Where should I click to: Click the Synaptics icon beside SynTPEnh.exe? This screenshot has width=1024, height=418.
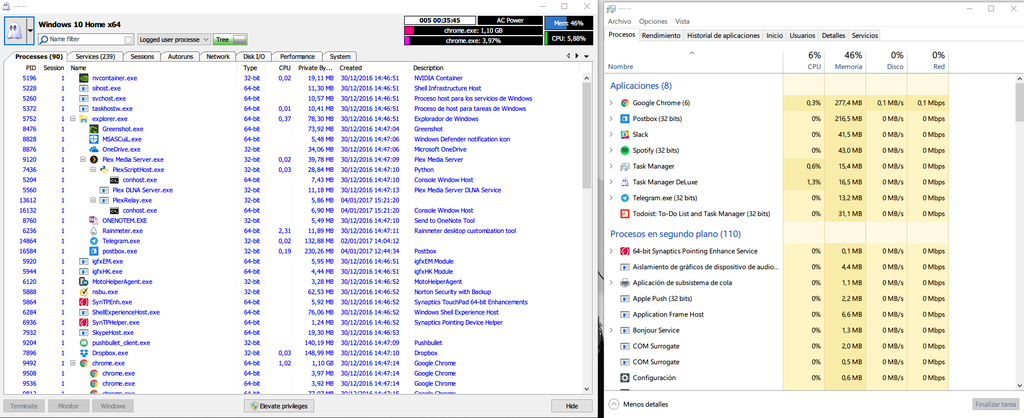[x=84, y=302]
